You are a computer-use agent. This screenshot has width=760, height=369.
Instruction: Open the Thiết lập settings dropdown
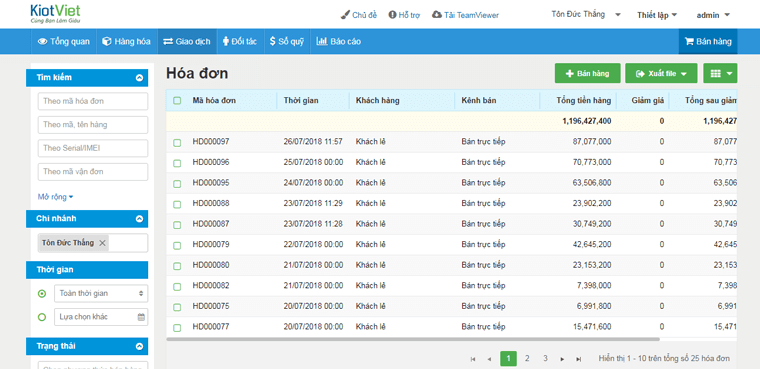click(657, 15)
